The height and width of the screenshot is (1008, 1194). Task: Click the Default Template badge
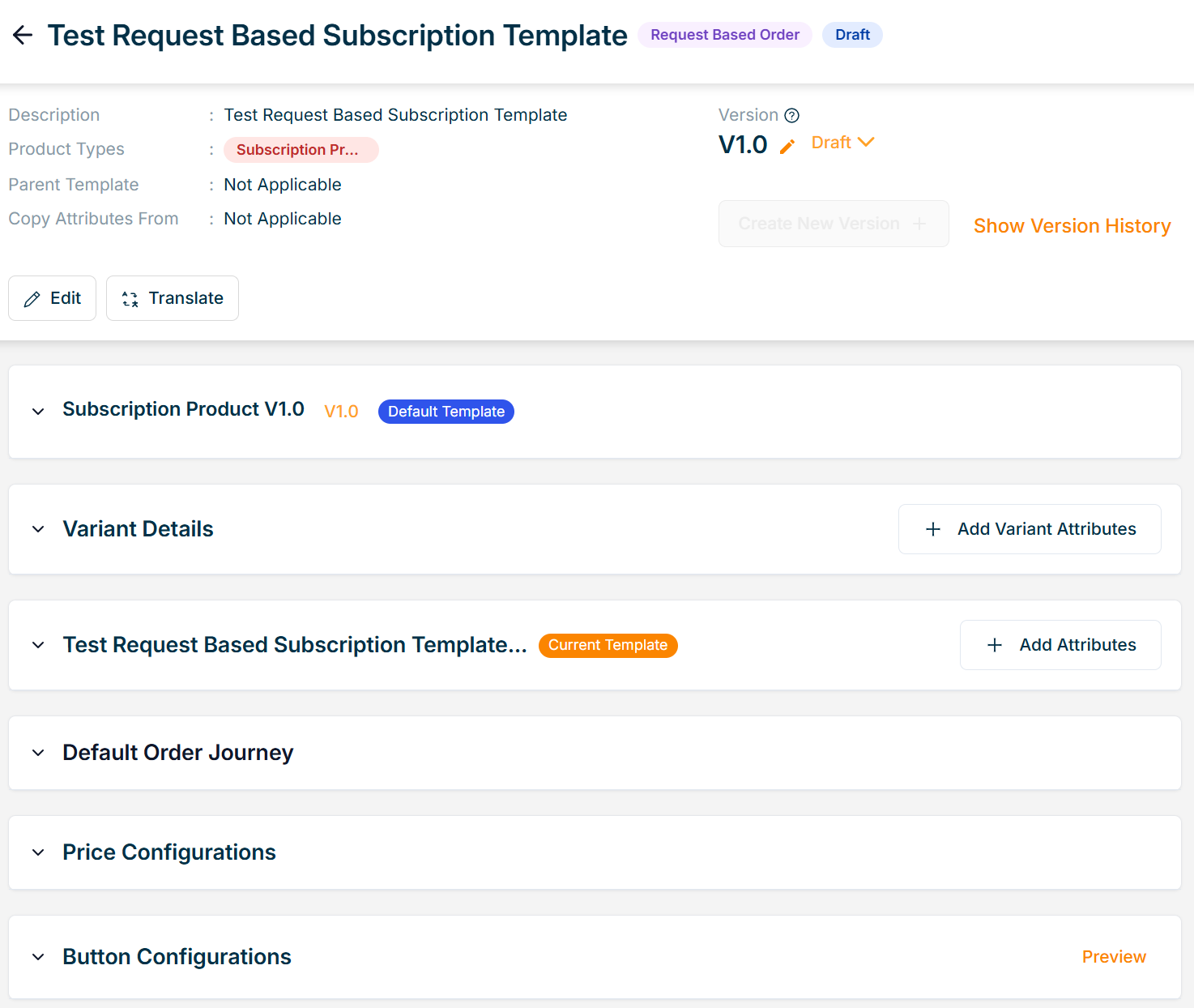click(446, 412)
